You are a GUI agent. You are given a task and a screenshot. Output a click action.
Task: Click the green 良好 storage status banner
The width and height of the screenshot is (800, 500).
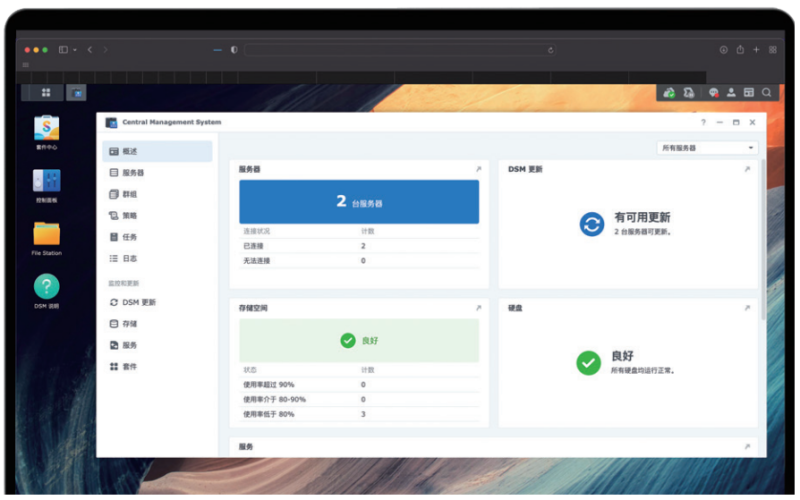coord(359,340)
